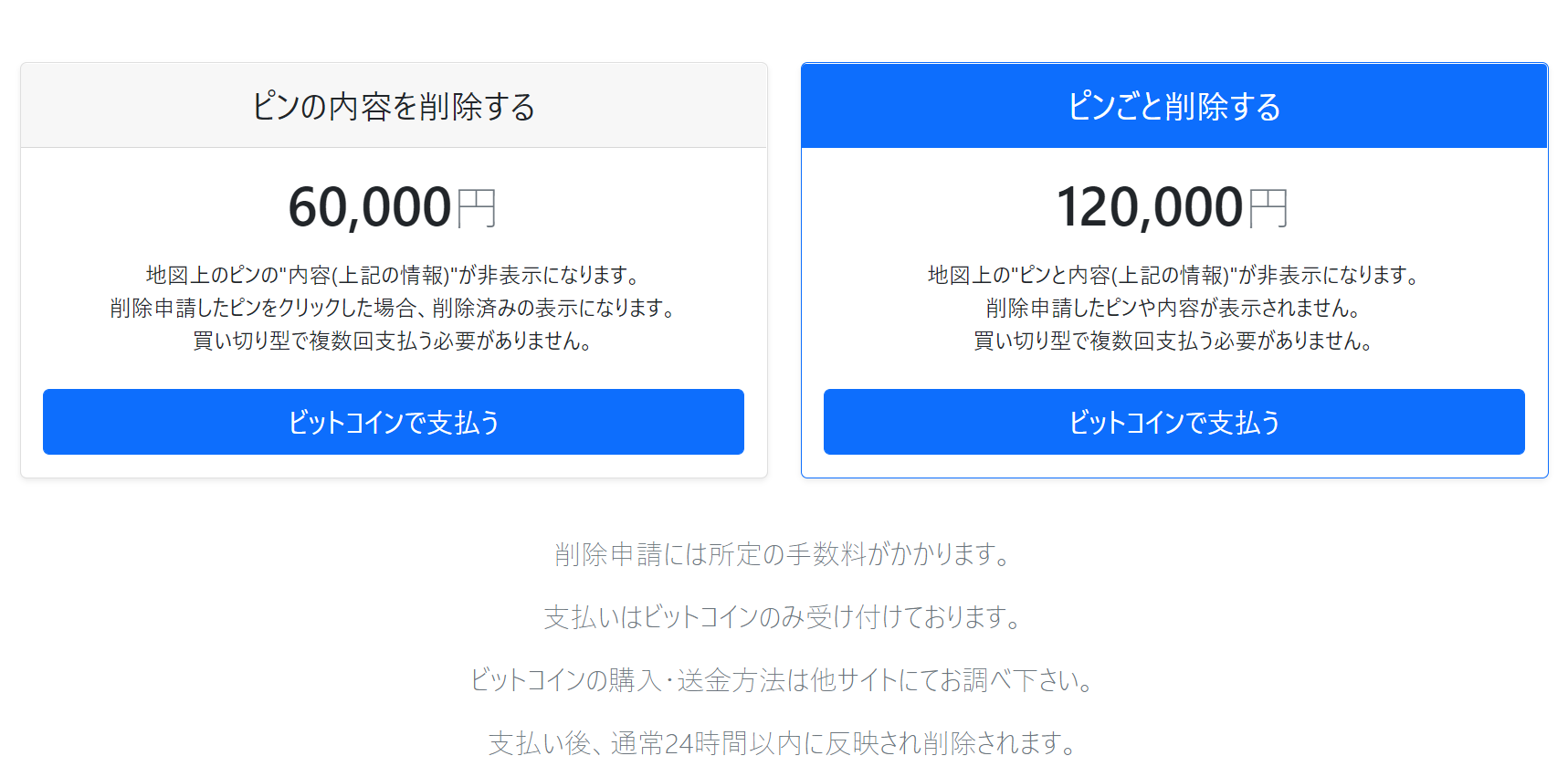Image resolution: width=1568 pixels, height=777 pixels.
Task: Click the right card's 買い切り型で複数回支払う必要がありません line
Action: coord(1174,341)
